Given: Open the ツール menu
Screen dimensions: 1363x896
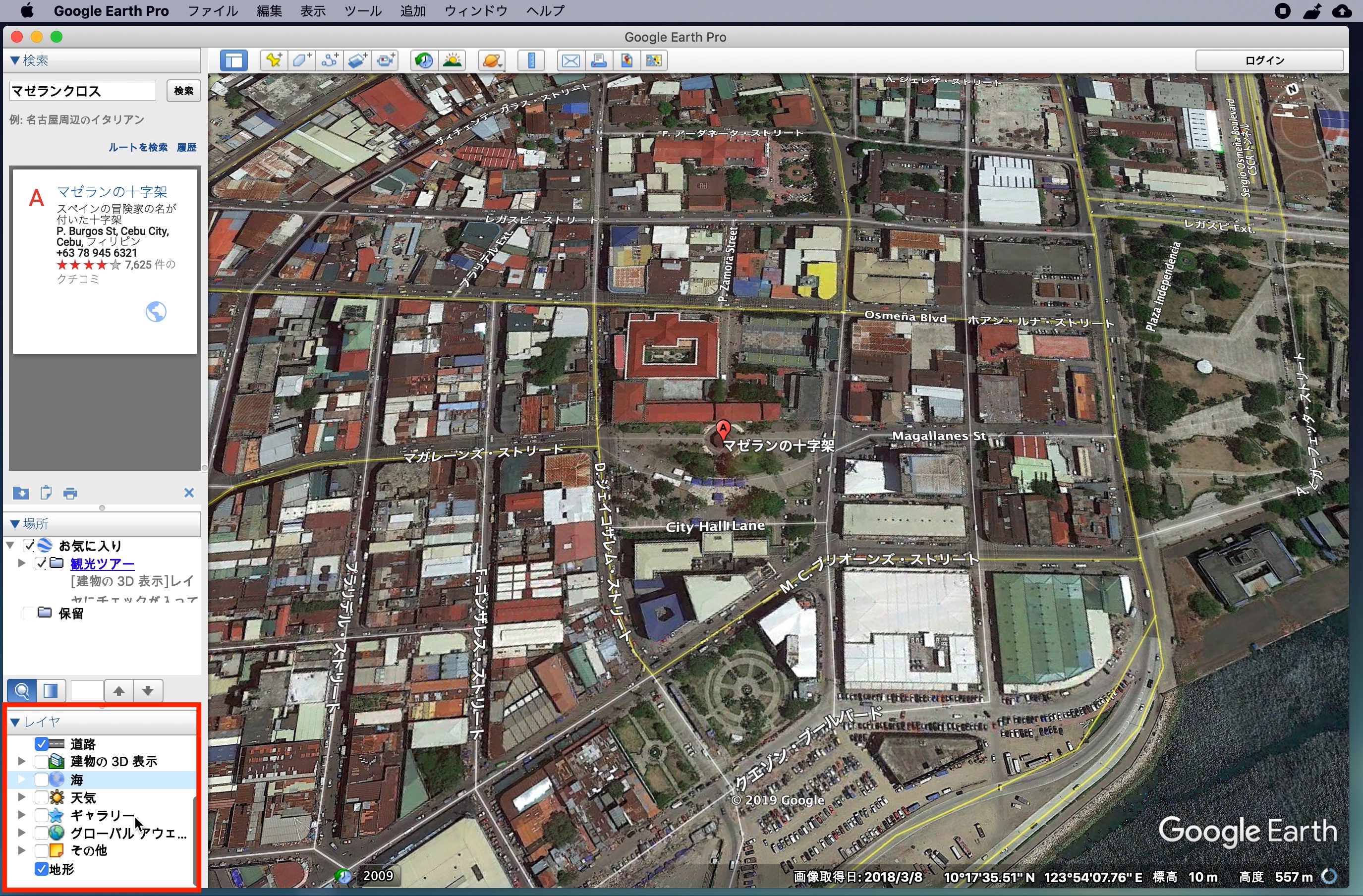Looking at the screenshot, I should (x=362, y=11).
